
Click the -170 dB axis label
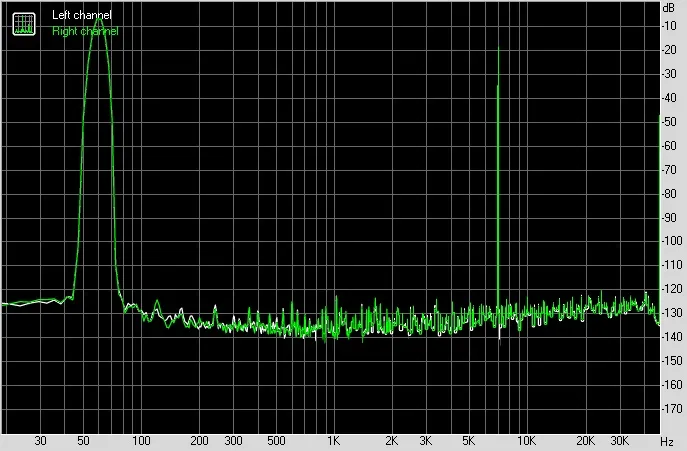672,409
